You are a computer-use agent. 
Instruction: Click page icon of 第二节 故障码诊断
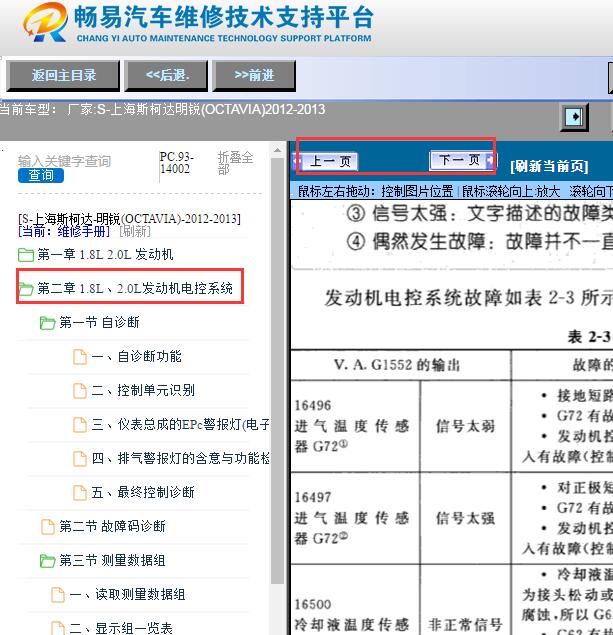(48, 527)
